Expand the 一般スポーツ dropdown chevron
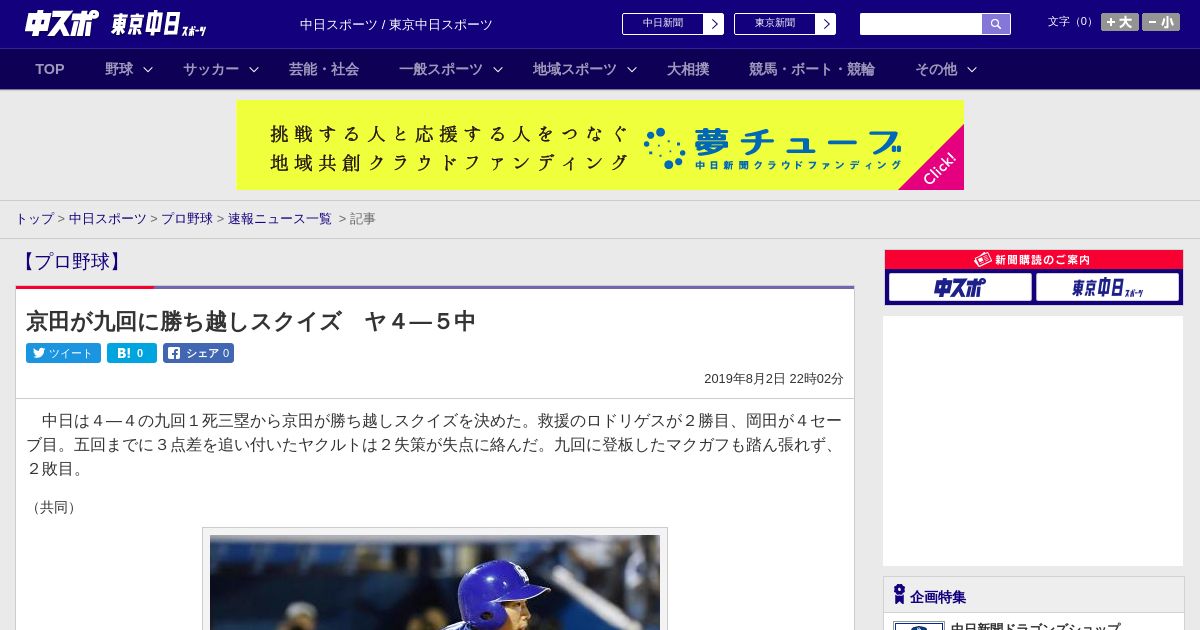The image size is (1200, 630). coord(498,70)
